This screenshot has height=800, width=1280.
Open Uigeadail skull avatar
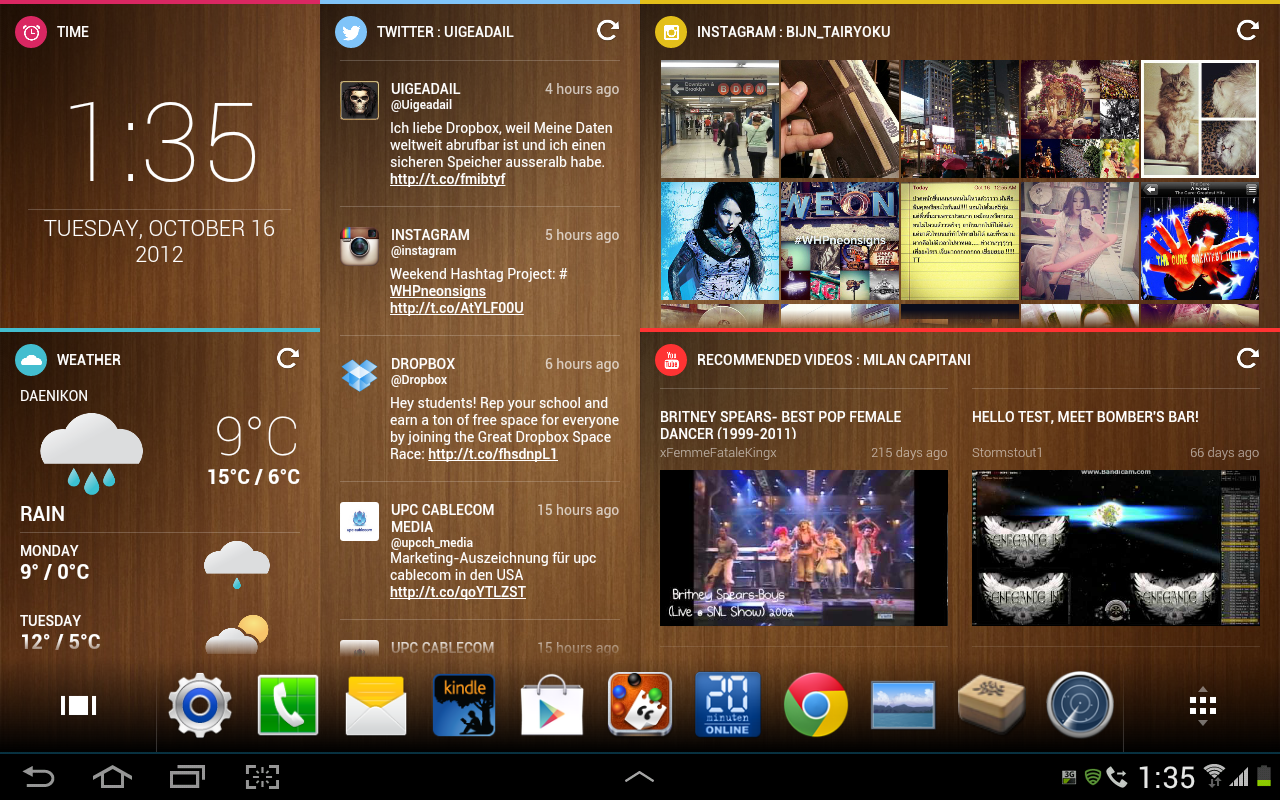[360, 100]
